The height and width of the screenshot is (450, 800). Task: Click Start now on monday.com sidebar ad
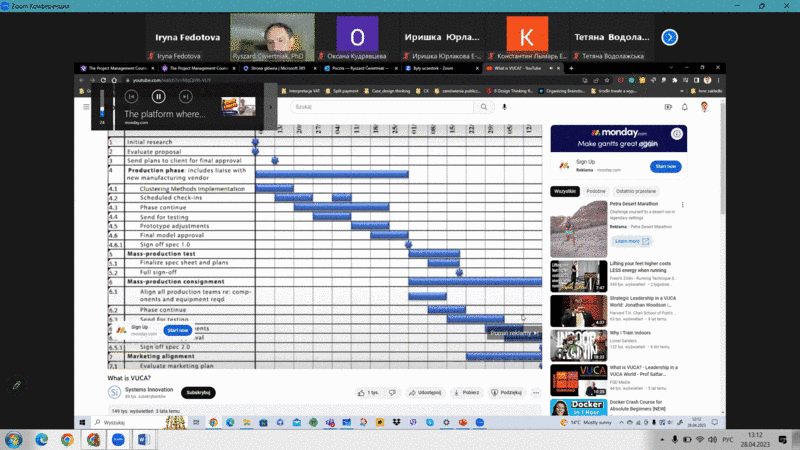click(666, 166)
